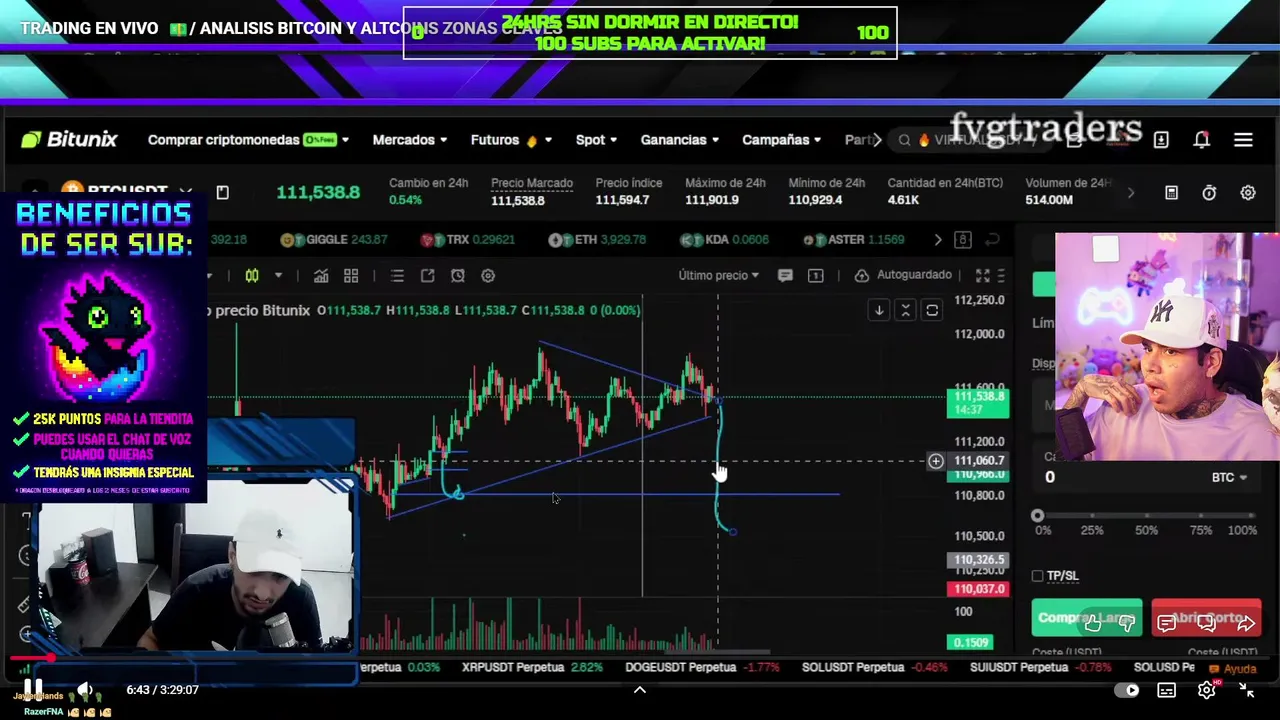Open the alarm clock alert icon
This screenshot has width=1280, height=720.
(x=457, y=275)
